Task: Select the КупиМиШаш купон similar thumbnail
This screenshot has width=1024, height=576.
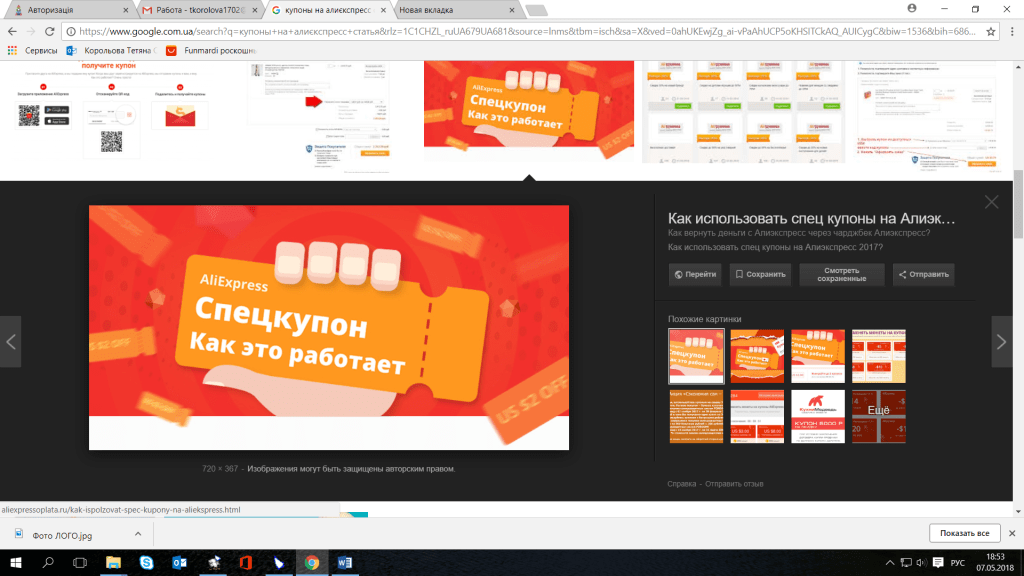Action: click(x=818, y=417)
